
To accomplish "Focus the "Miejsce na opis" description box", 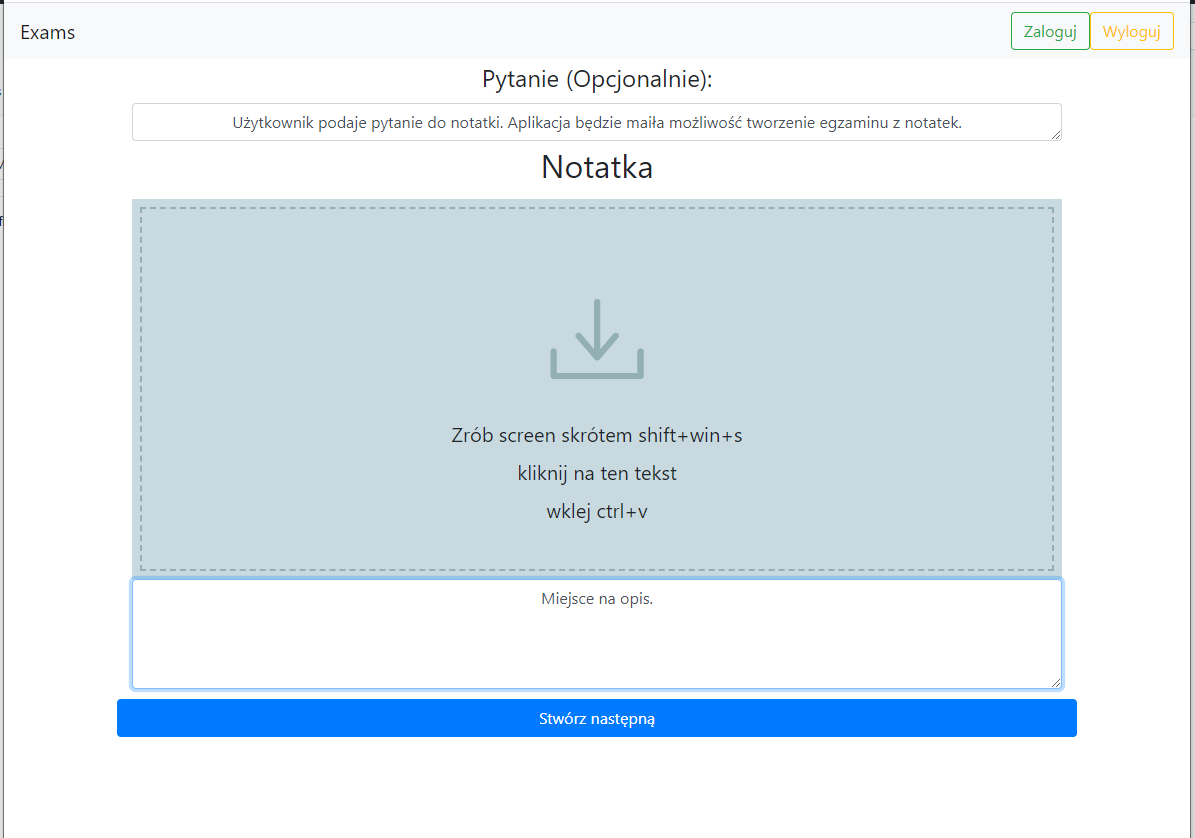I will click(597, 633).
